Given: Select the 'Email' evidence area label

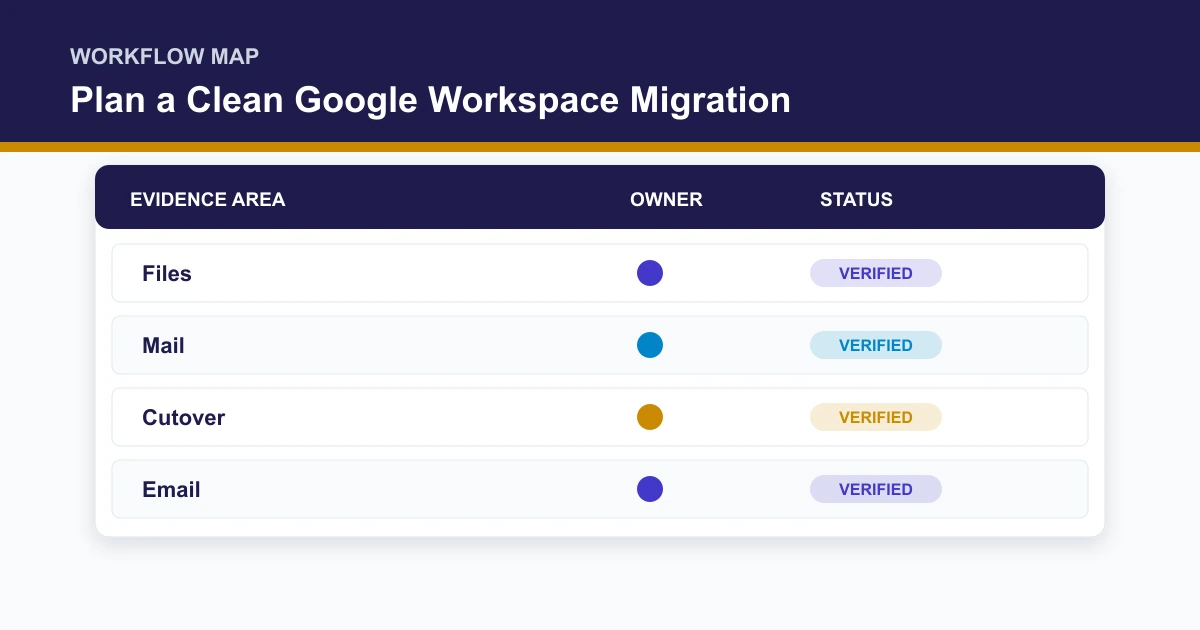Looking at the screenshot, I should pos(171,489).
